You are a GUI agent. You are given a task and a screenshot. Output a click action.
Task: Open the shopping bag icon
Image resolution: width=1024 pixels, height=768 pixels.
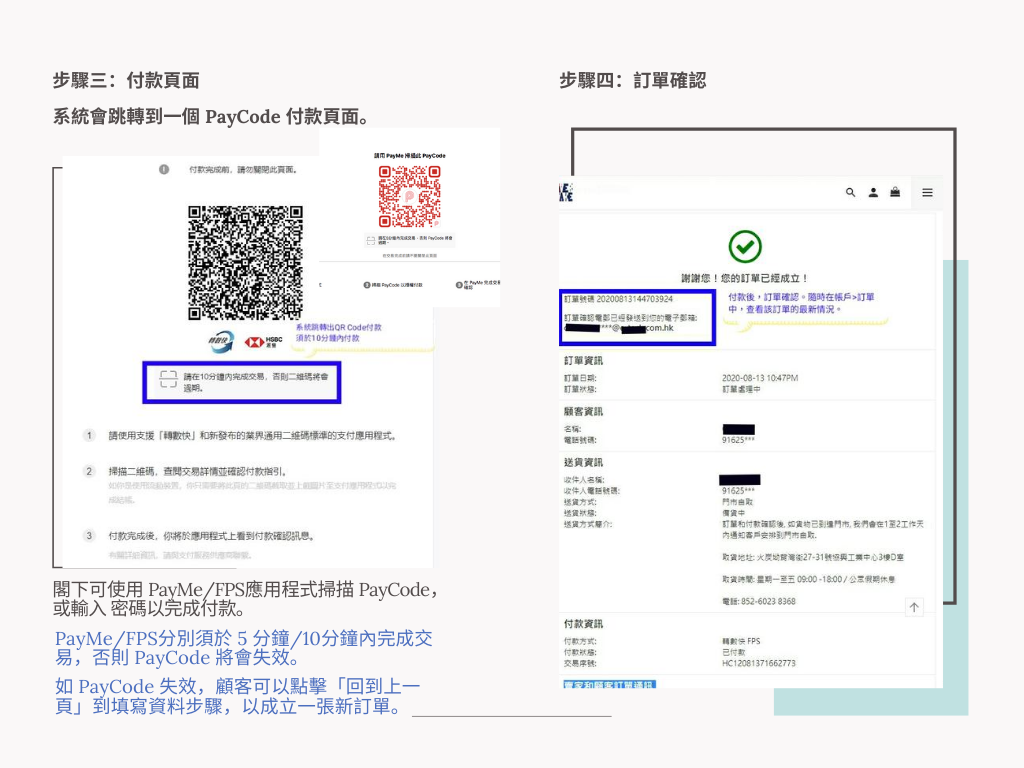click(894, 192)
